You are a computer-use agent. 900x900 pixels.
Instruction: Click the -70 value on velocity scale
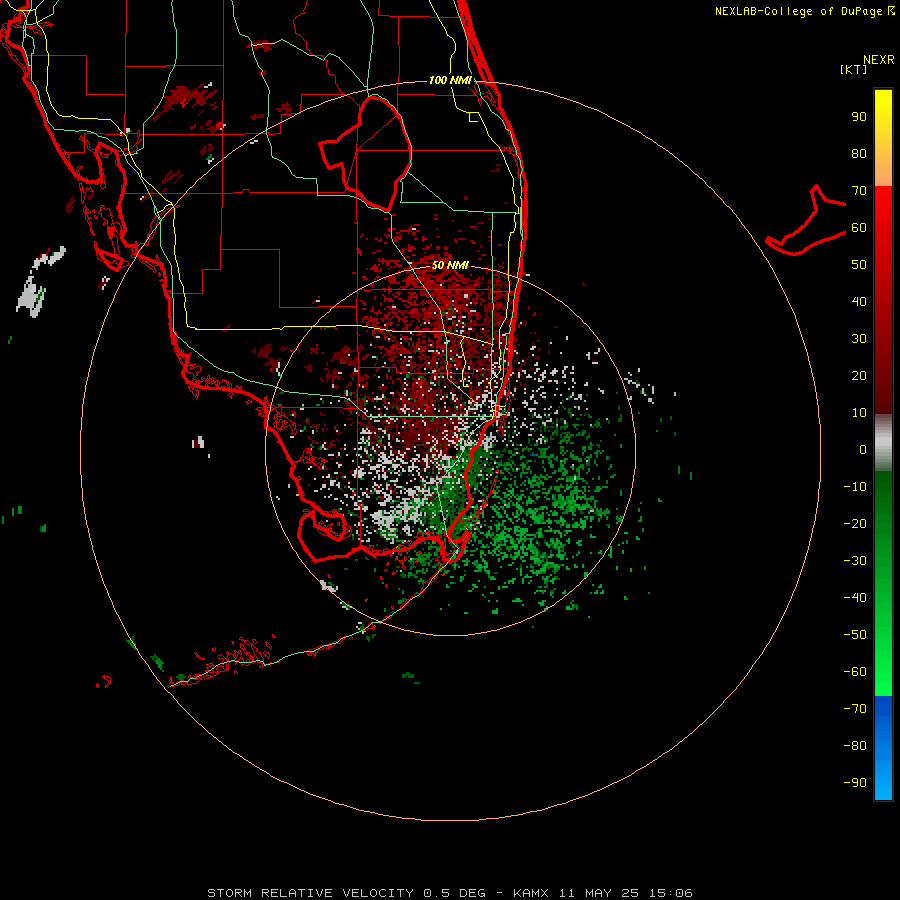coord(855,709)
